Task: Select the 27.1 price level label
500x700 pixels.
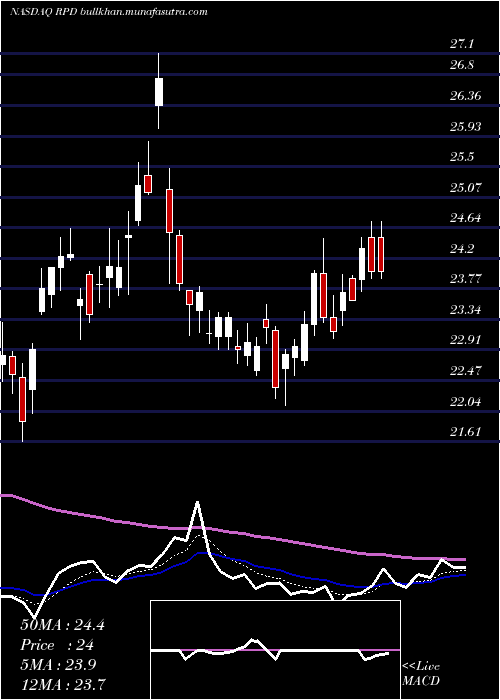Action: (462, 44)
